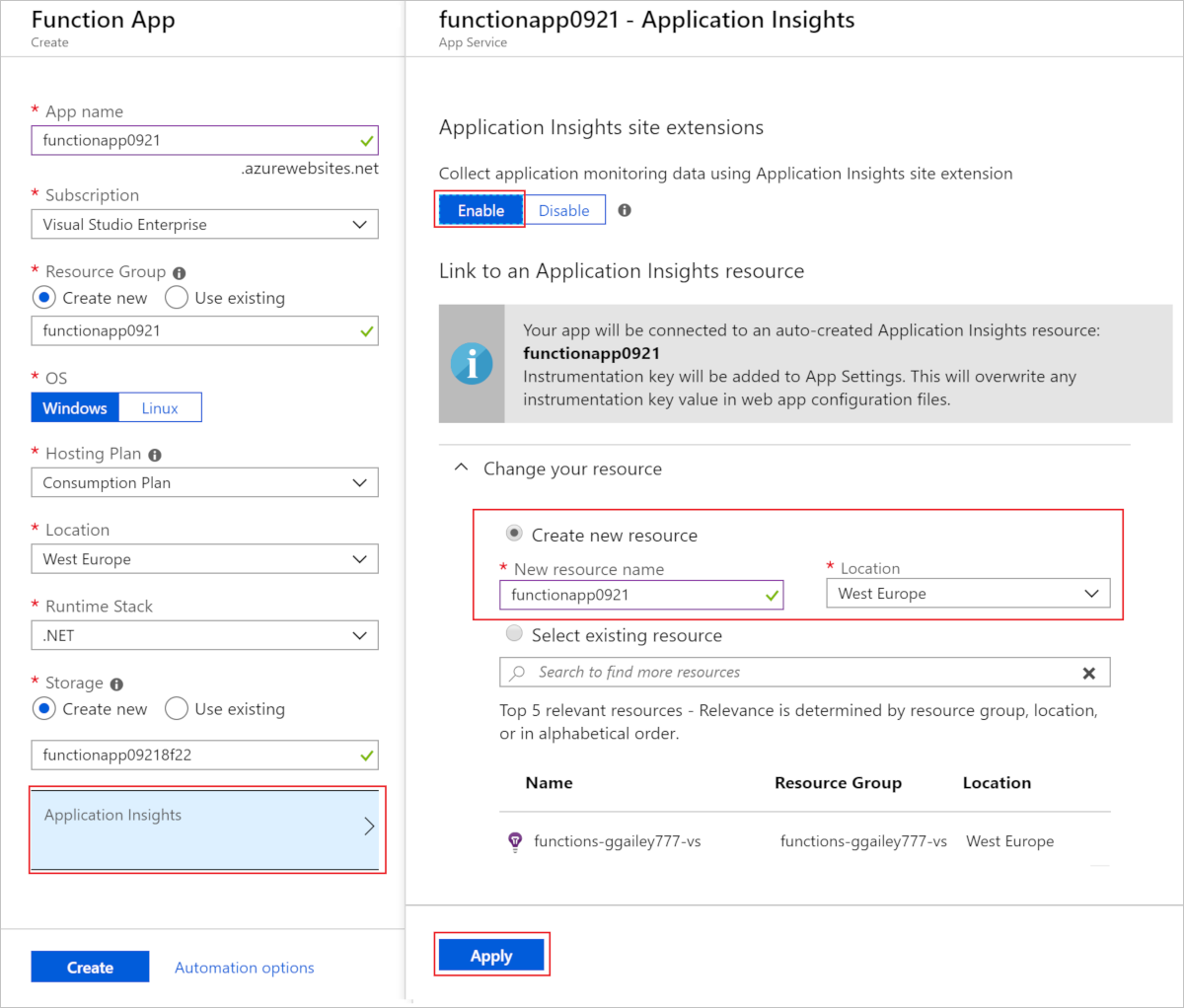
Task: Click the Application Insights icon beside functions-ggailey777-vs
Action: pos(514,841)
